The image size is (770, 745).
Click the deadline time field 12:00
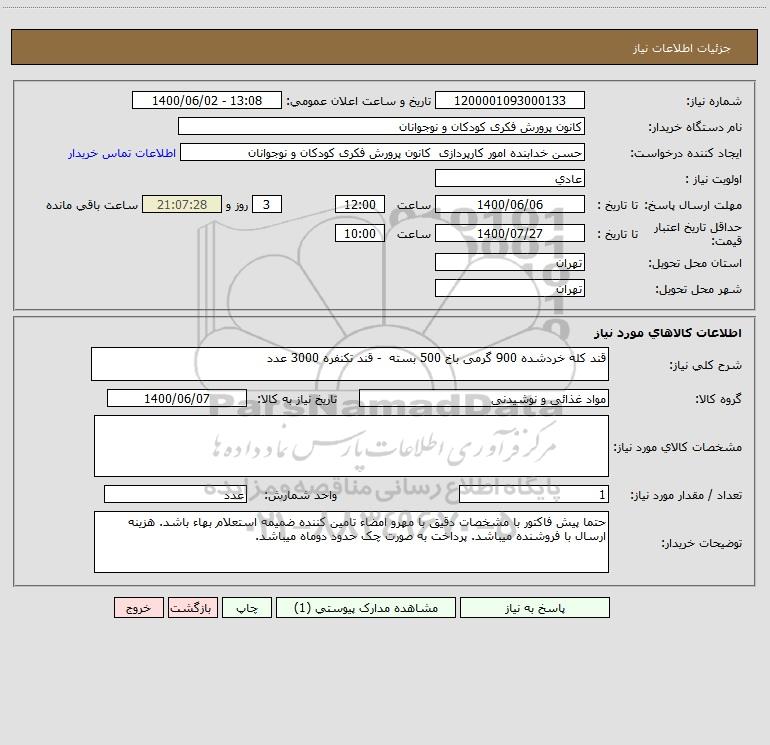(x=359, y=204)
